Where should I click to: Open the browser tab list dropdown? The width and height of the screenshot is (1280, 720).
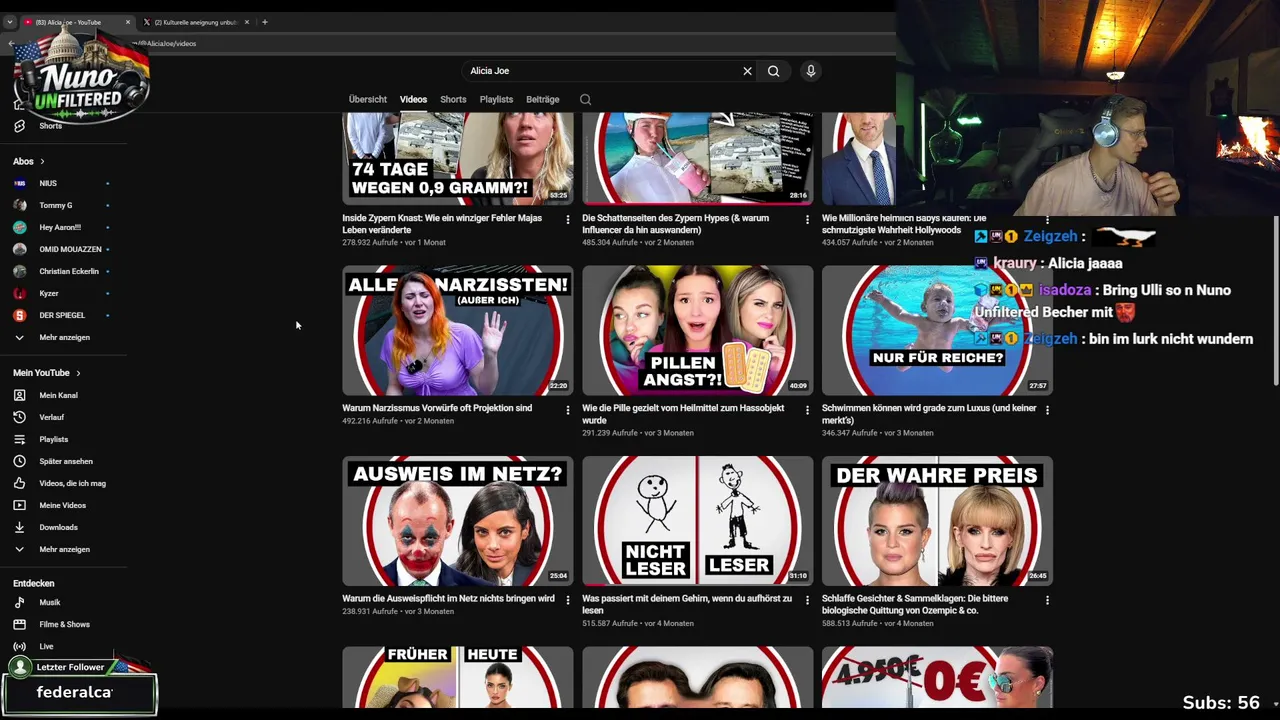9,22
